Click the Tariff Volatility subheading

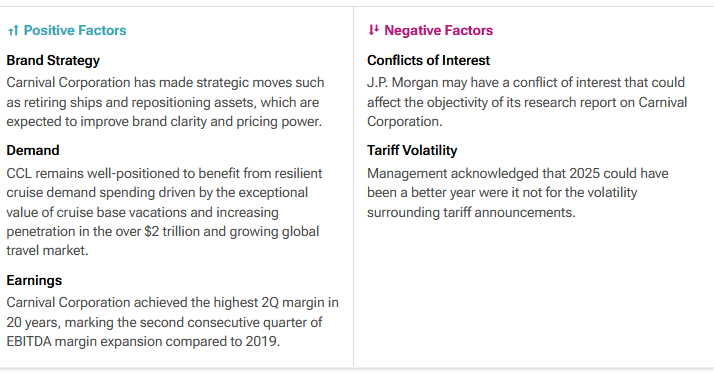pos(412,151)
